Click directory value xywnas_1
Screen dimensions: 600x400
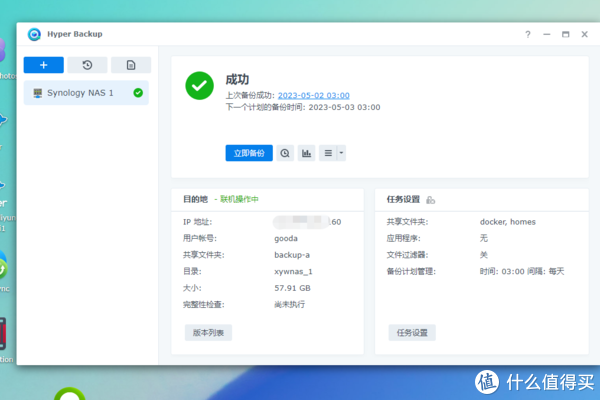(x=293, y=271)
